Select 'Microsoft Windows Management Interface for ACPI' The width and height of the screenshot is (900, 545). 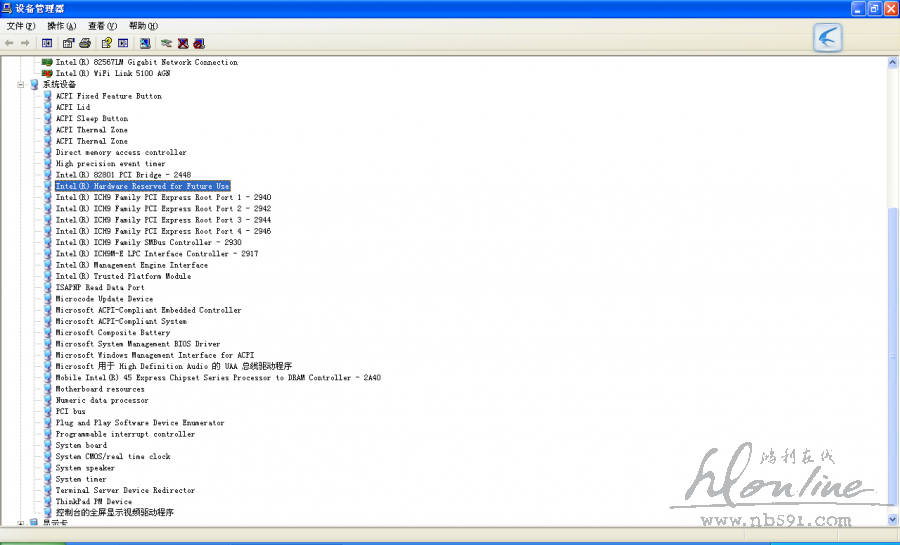pyautogui.click(x=155, y=355)
